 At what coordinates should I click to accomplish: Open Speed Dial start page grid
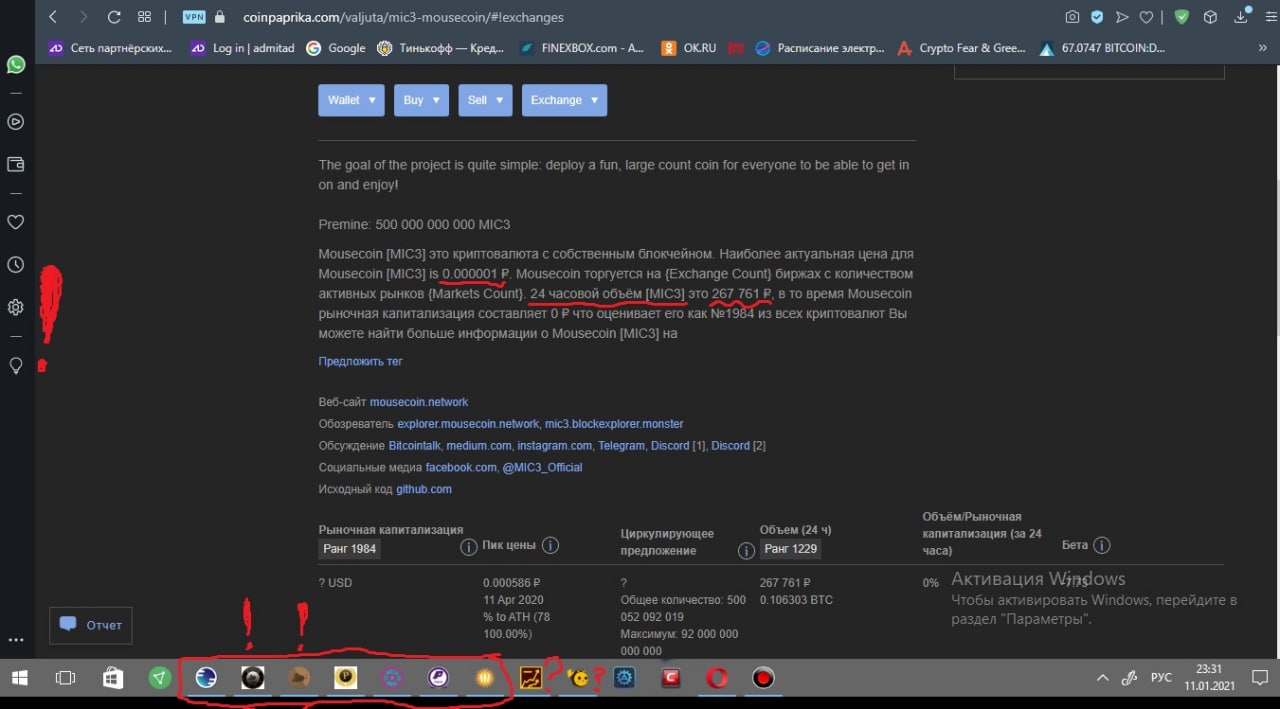[144, 17]
